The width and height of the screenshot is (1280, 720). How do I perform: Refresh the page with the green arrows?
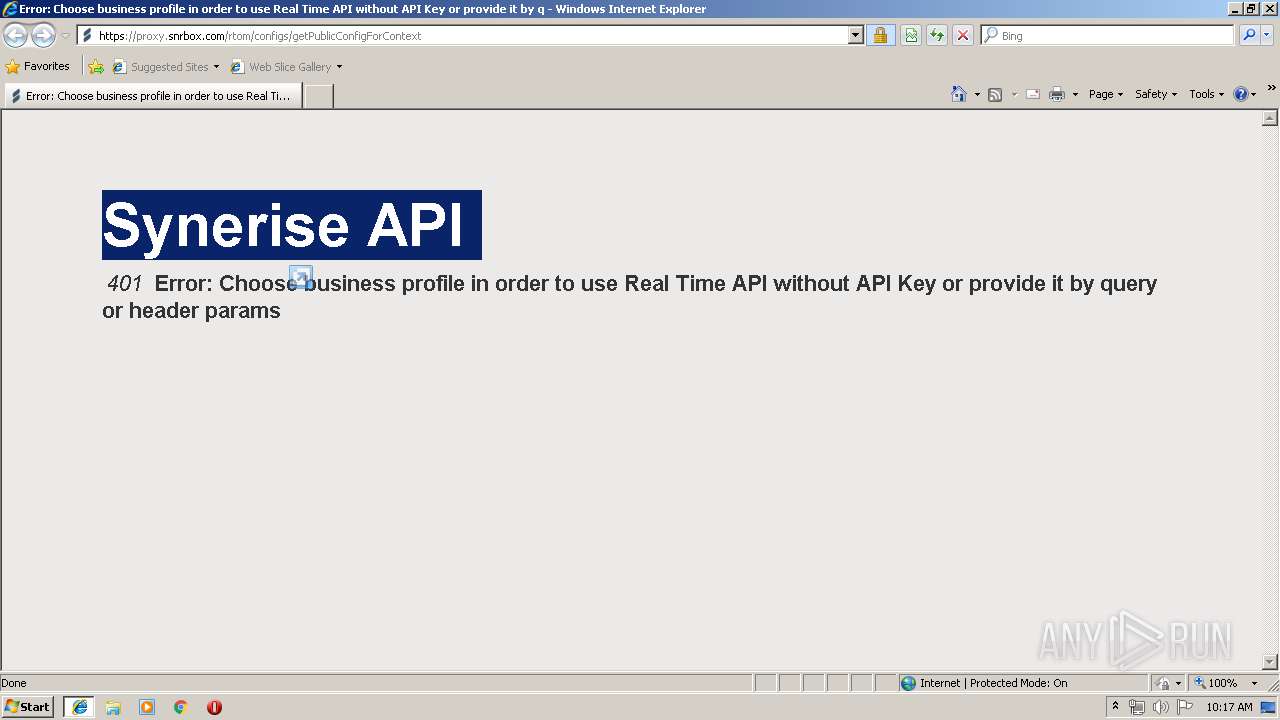point(937,36)
